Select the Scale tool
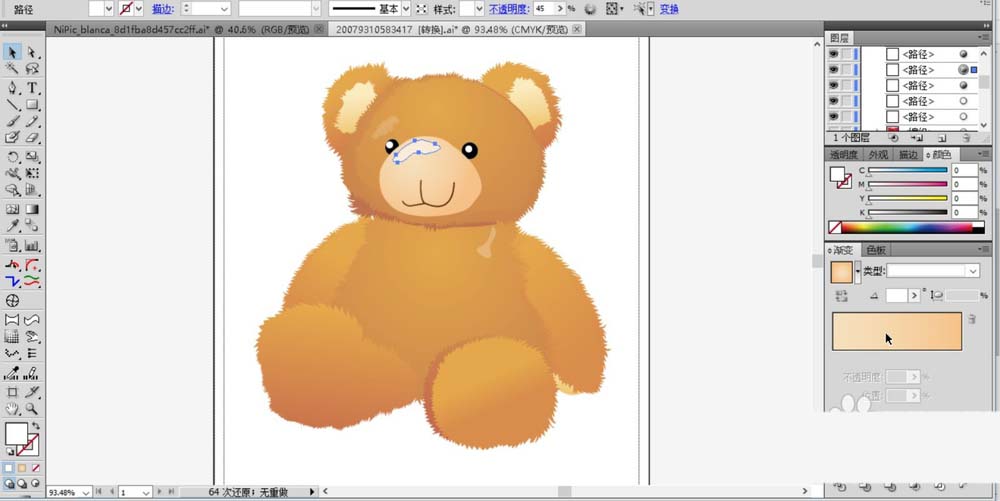Viewport: 1000px width, 501px height. pos(32,157)
